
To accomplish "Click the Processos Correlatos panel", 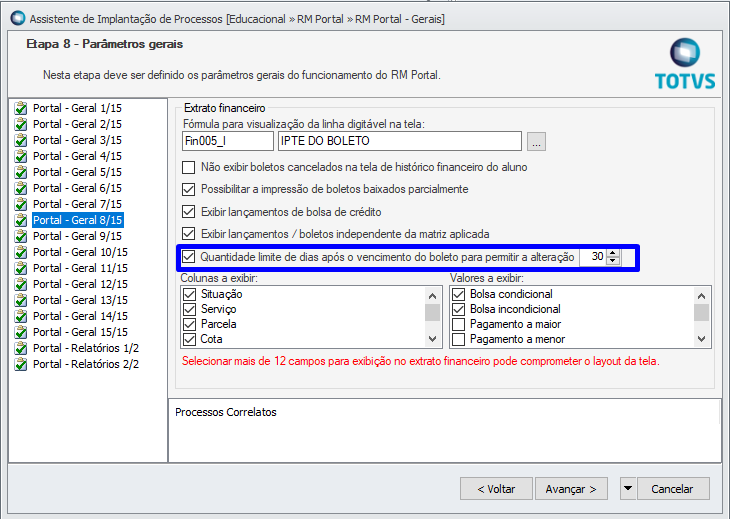I will click(445, 431).
